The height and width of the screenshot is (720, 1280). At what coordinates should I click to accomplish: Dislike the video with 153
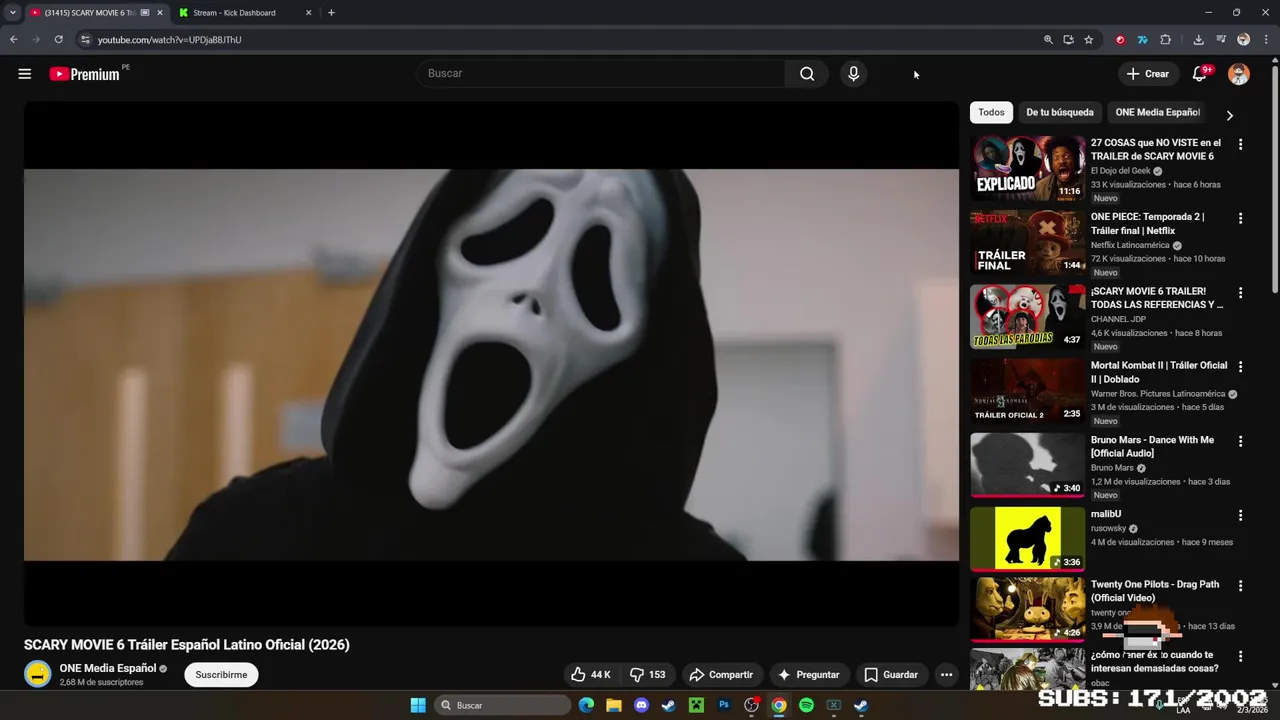click(x=647, y=675)
